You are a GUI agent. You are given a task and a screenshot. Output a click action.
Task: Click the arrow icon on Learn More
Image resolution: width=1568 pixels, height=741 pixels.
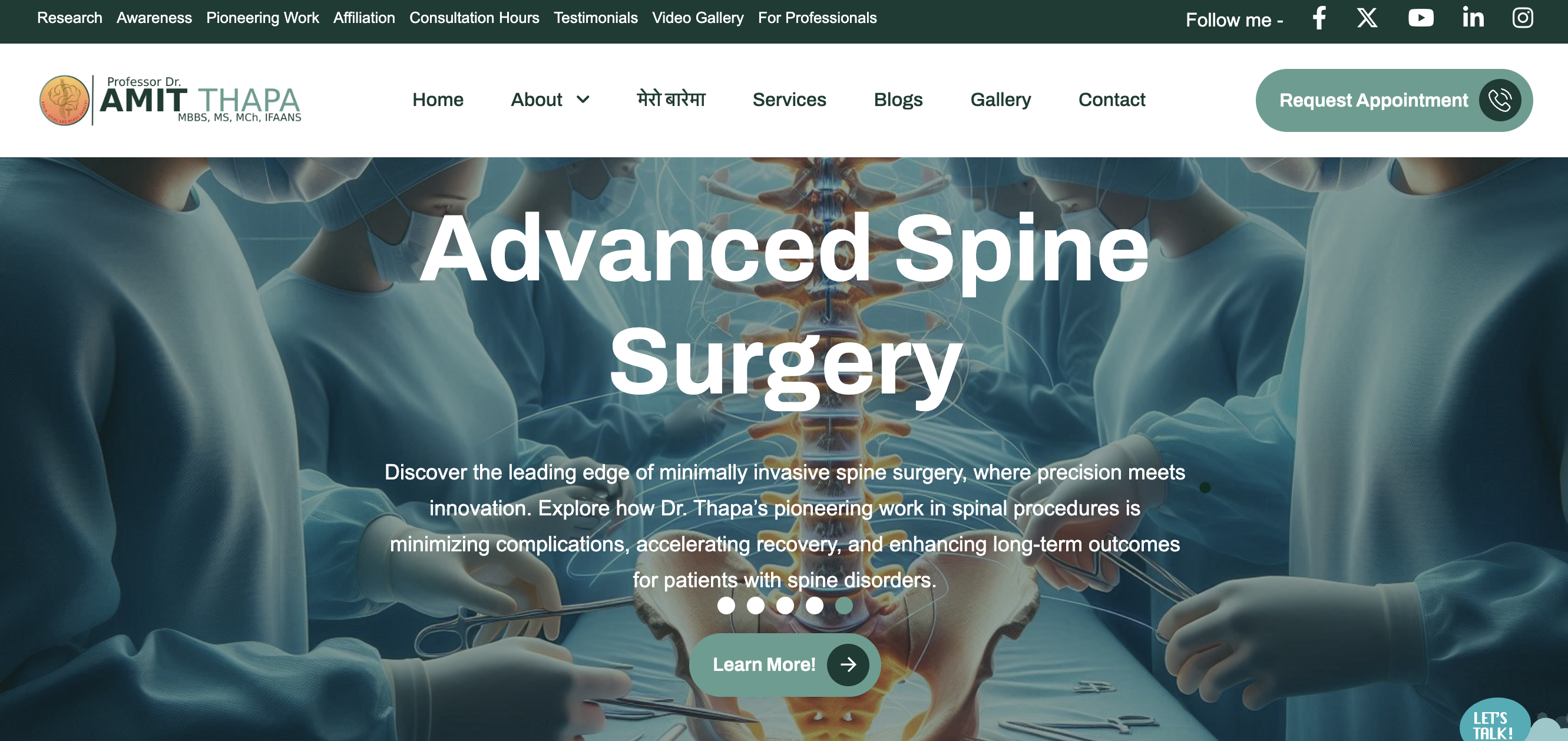[x=848, y=665]
